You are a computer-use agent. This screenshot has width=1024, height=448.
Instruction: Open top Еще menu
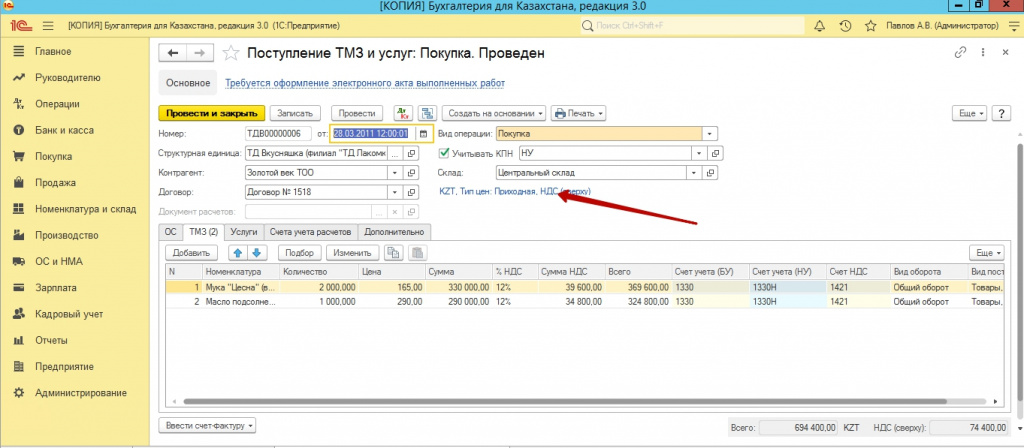[970, 113]
